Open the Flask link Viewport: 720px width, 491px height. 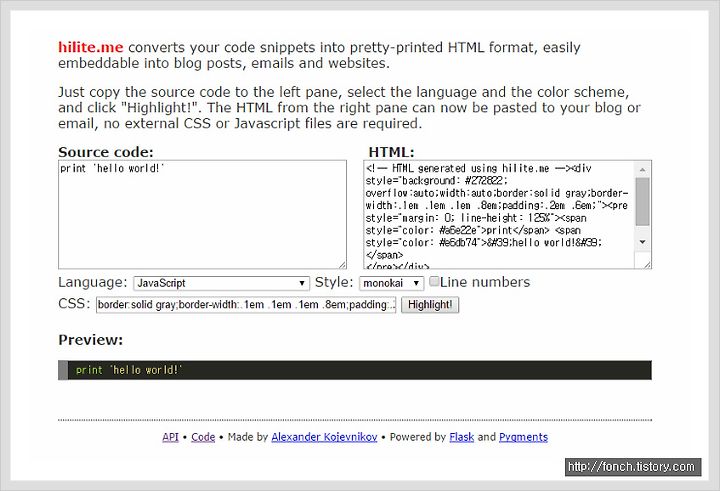[461, 437]
